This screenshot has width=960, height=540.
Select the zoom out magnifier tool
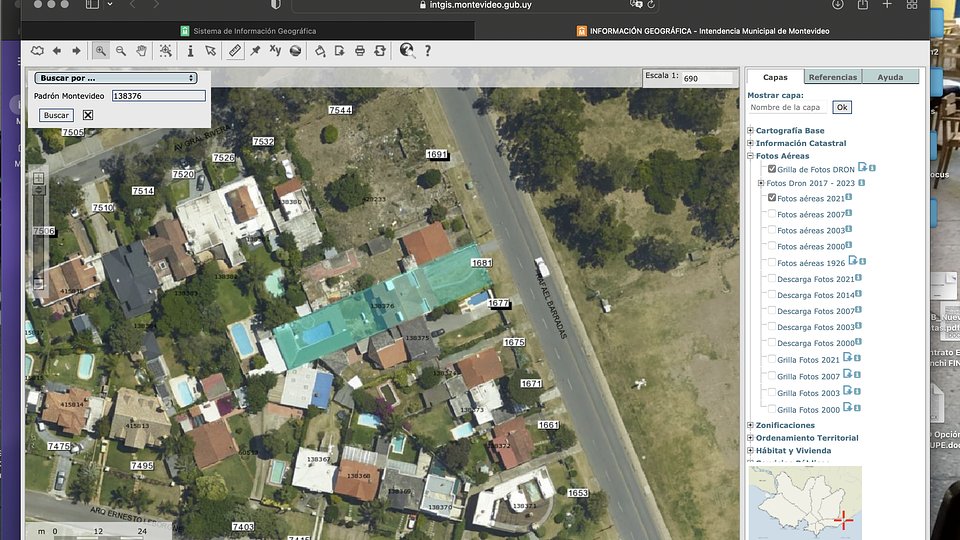(121, 50)
